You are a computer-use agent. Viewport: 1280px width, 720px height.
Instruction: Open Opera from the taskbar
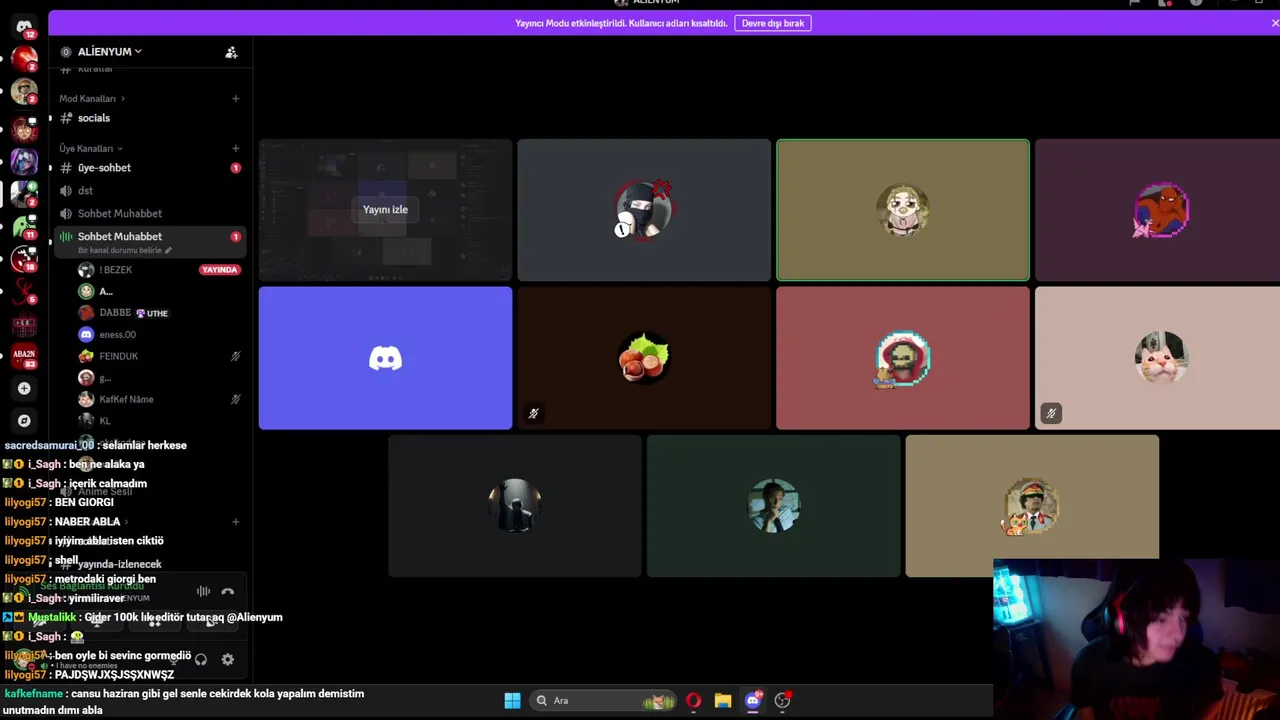pyautogui.click(x=693, y=701)
